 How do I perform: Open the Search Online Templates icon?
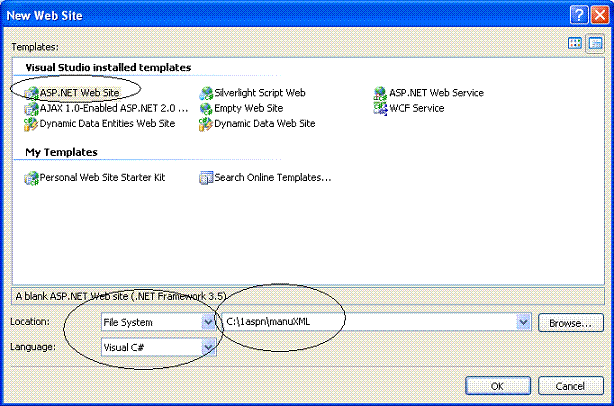coord(206,178)
